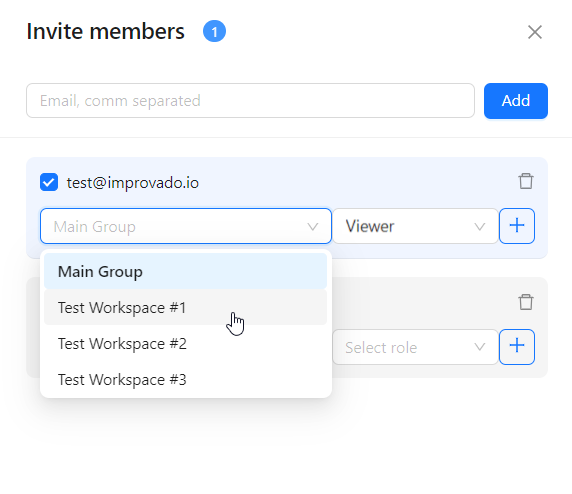Focus the Email comma separated field
This screenshot has width=572, height=494.
tap(250, 101)
